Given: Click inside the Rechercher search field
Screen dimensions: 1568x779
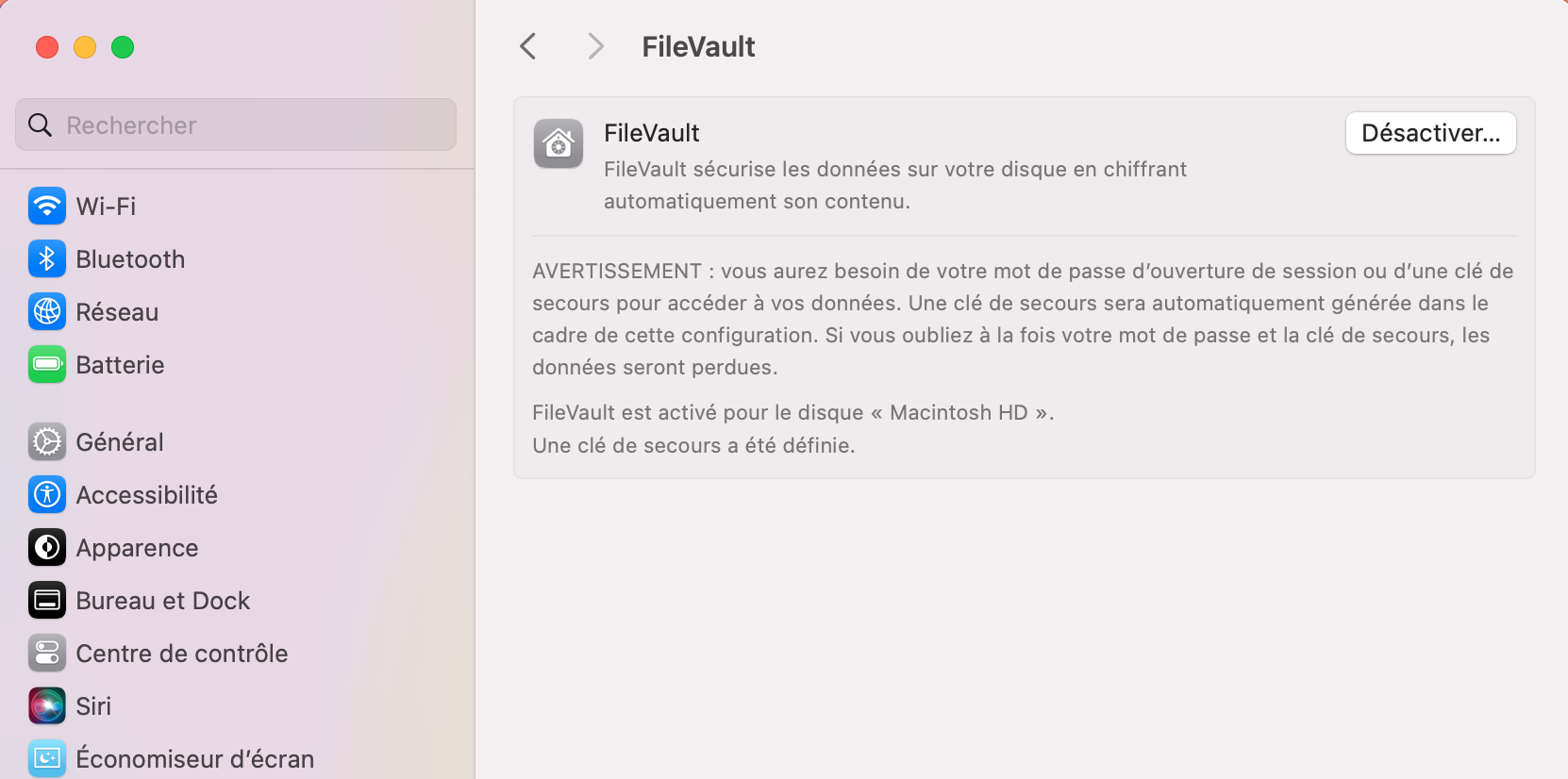Looking at the screenshot, I should pyautogui.click(x=234, y=124).
